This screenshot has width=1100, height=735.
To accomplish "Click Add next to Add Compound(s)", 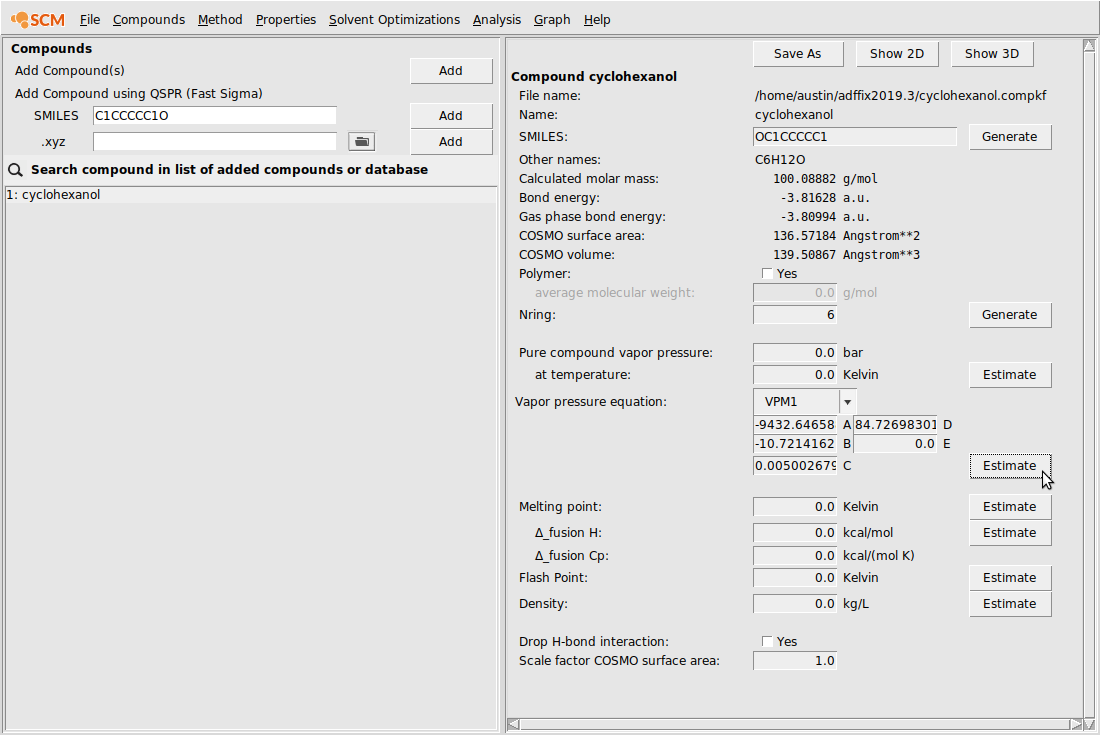I will click(450, 71).
